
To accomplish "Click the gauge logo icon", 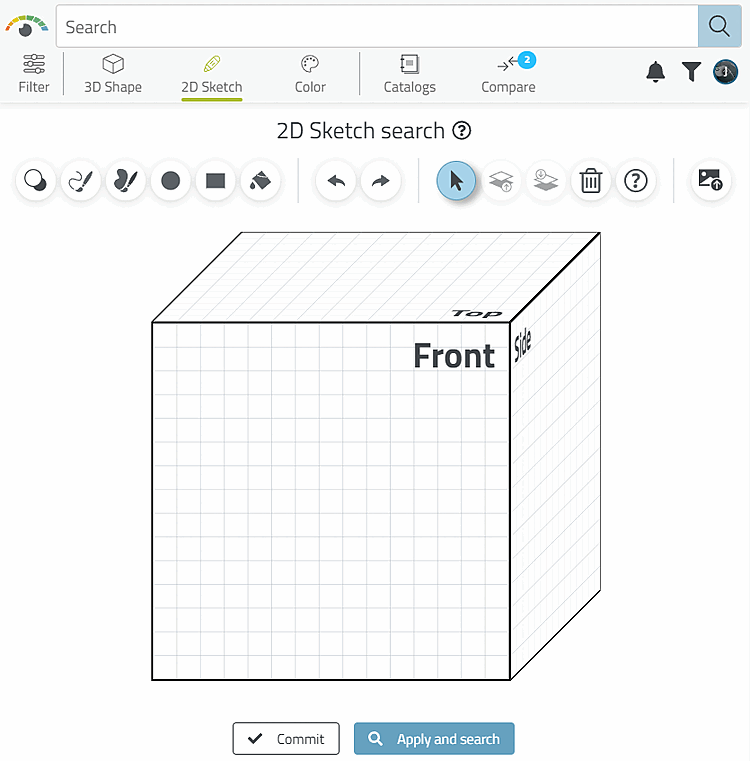I will coord(27,26).
